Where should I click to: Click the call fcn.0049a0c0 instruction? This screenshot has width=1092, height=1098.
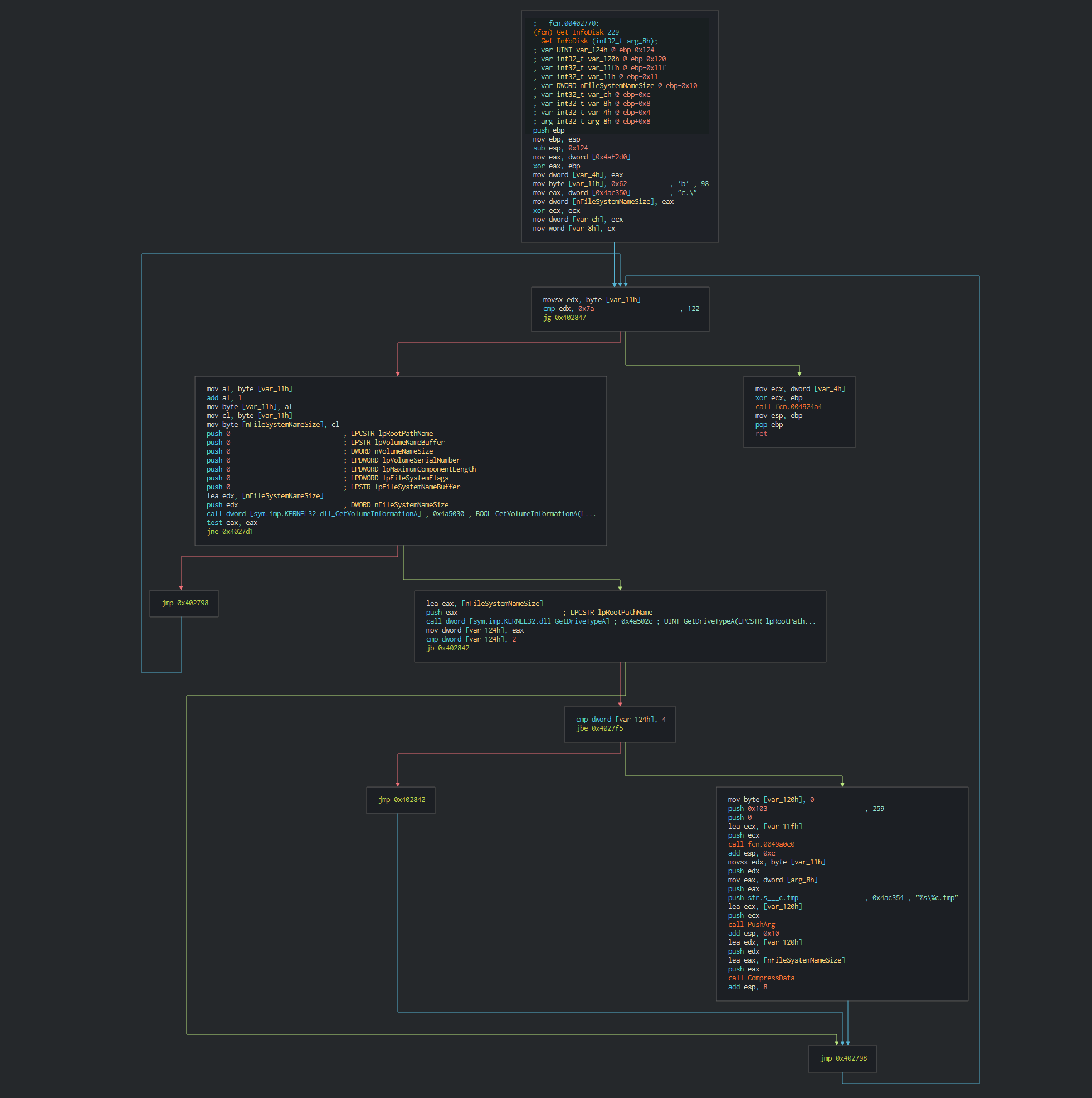760,844
